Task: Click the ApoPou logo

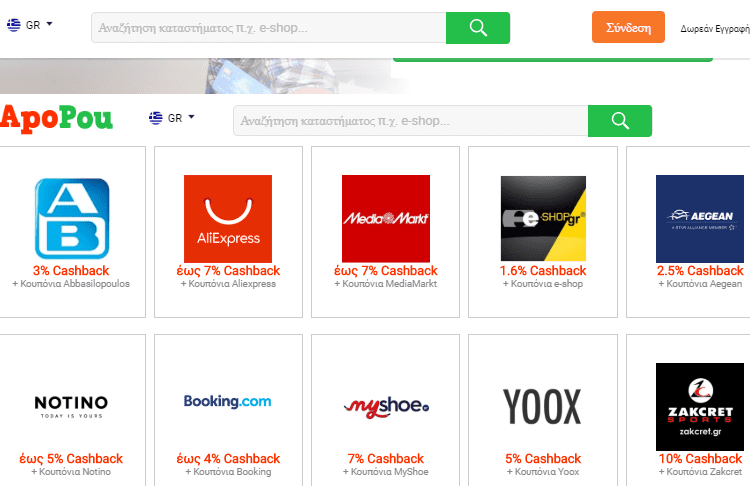Action: click(56, 118)
